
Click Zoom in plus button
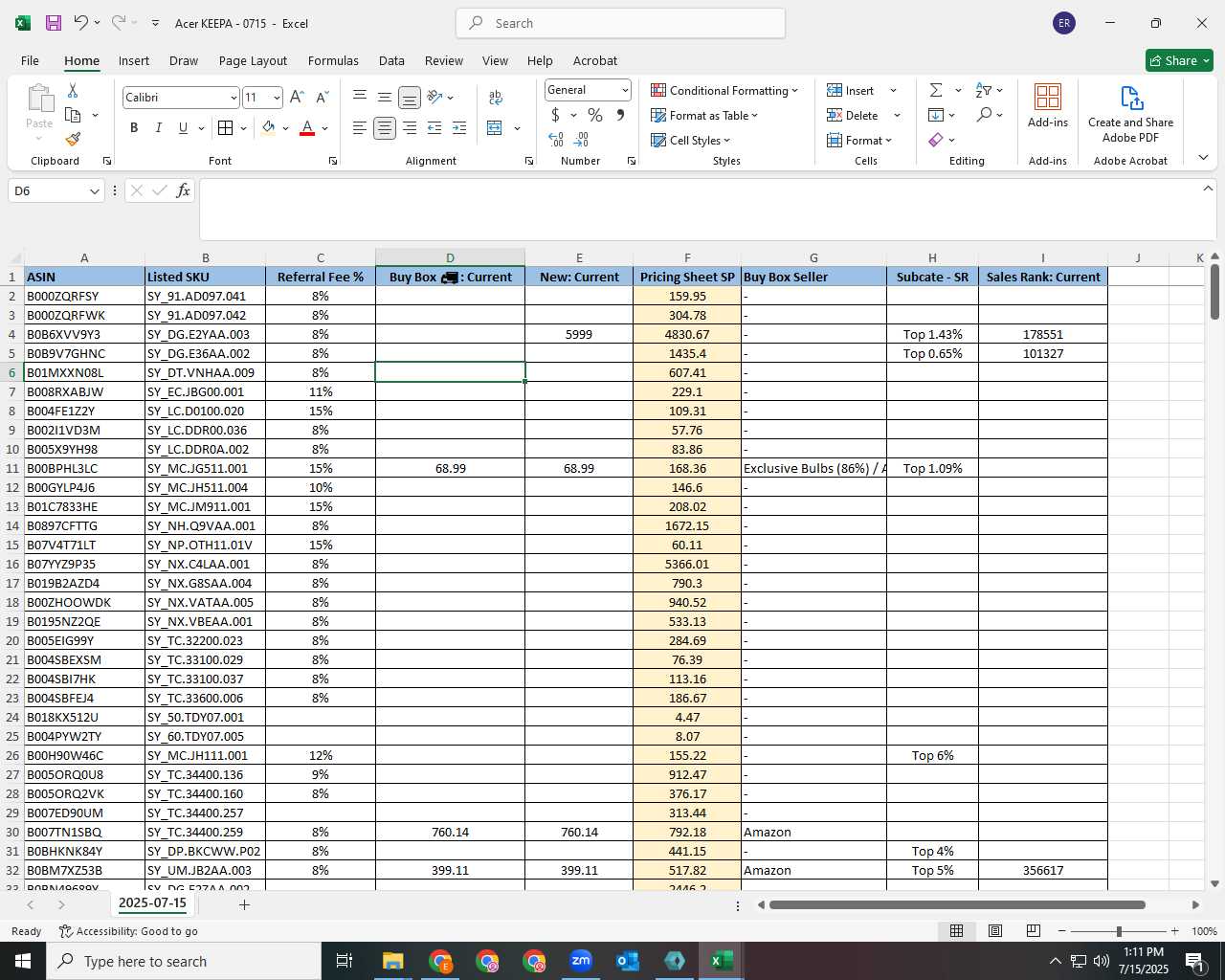coord(1174,931)
